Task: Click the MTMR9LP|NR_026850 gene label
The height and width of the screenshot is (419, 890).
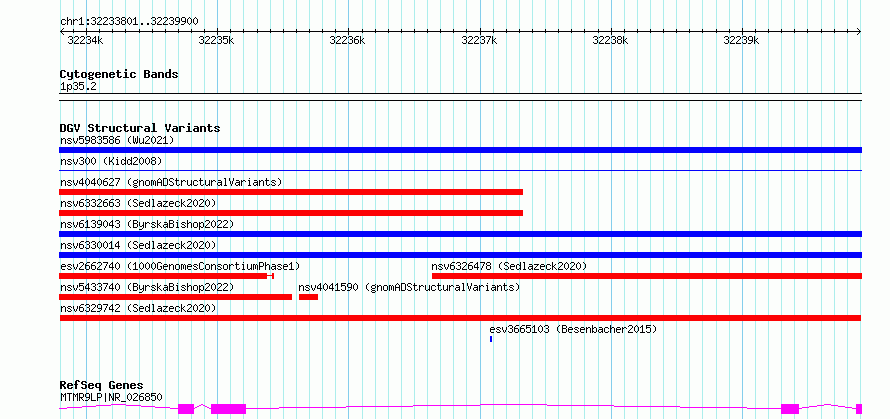Action: point(111,397)
